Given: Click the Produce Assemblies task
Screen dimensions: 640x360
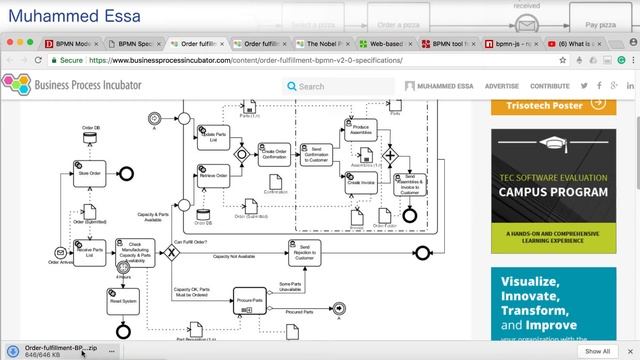Looking at the screenshot, I should coord(361,130).
